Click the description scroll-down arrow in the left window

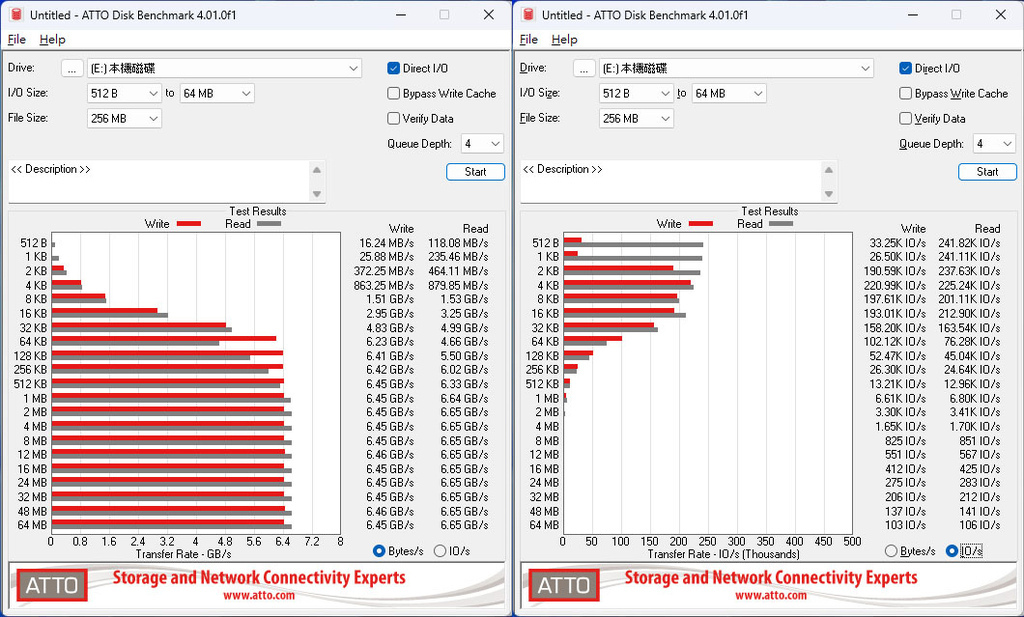tap(317, 194)
